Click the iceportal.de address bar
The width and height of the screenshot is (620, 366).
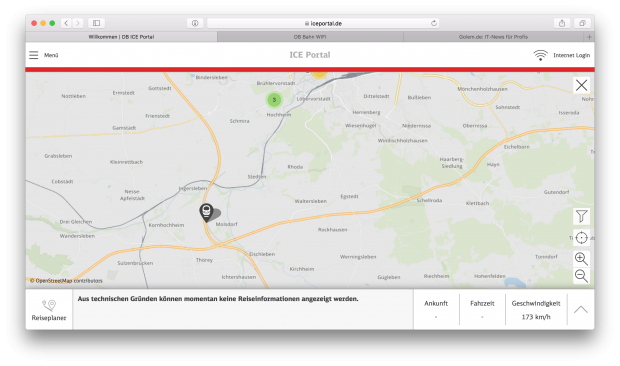tap(323, 23)
